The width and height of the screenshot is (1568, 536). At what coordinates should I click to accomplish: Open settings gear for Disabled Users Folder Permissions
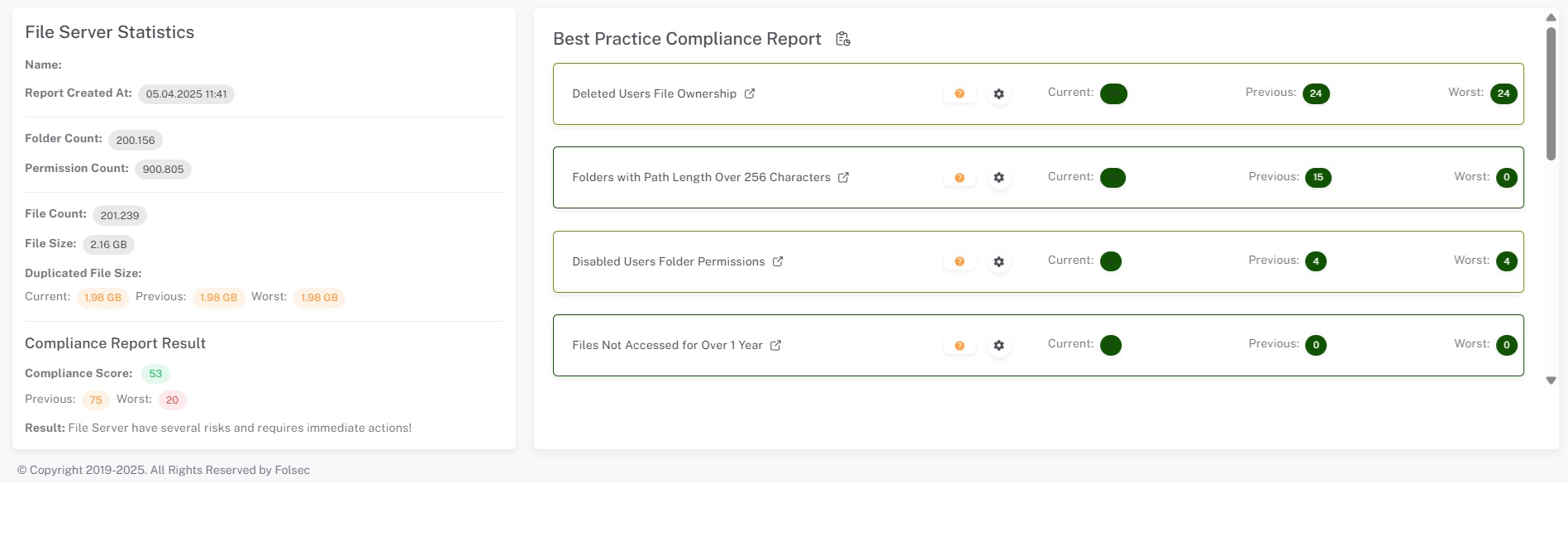pos(998,261)
